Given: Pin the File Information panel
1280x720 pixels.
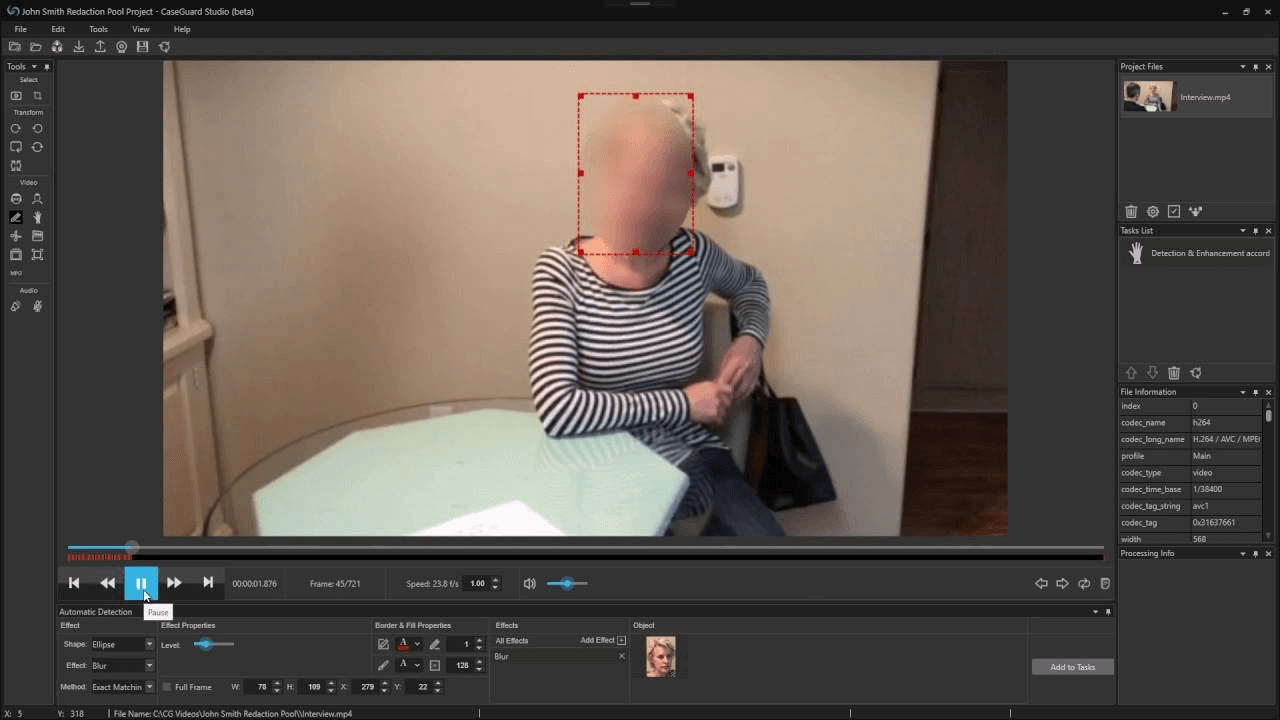Looking at the screenshot, I should (1256, 392).
